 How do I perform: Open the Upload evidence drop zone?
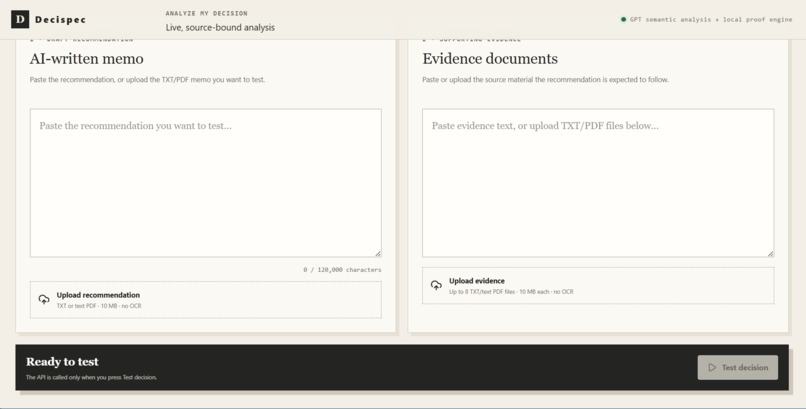598,286
